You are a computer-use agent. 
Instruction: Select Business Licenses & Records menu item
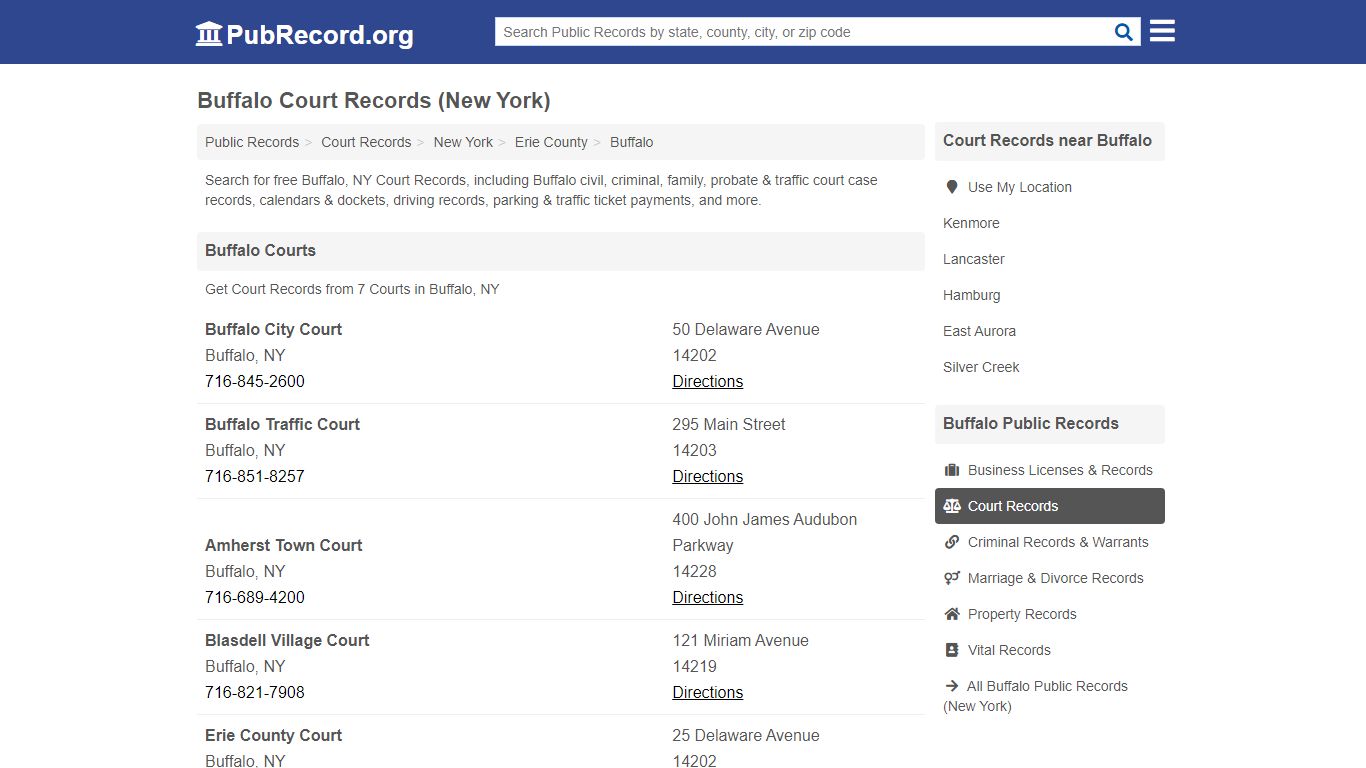pyautogui.click(x=1050, y=470)
